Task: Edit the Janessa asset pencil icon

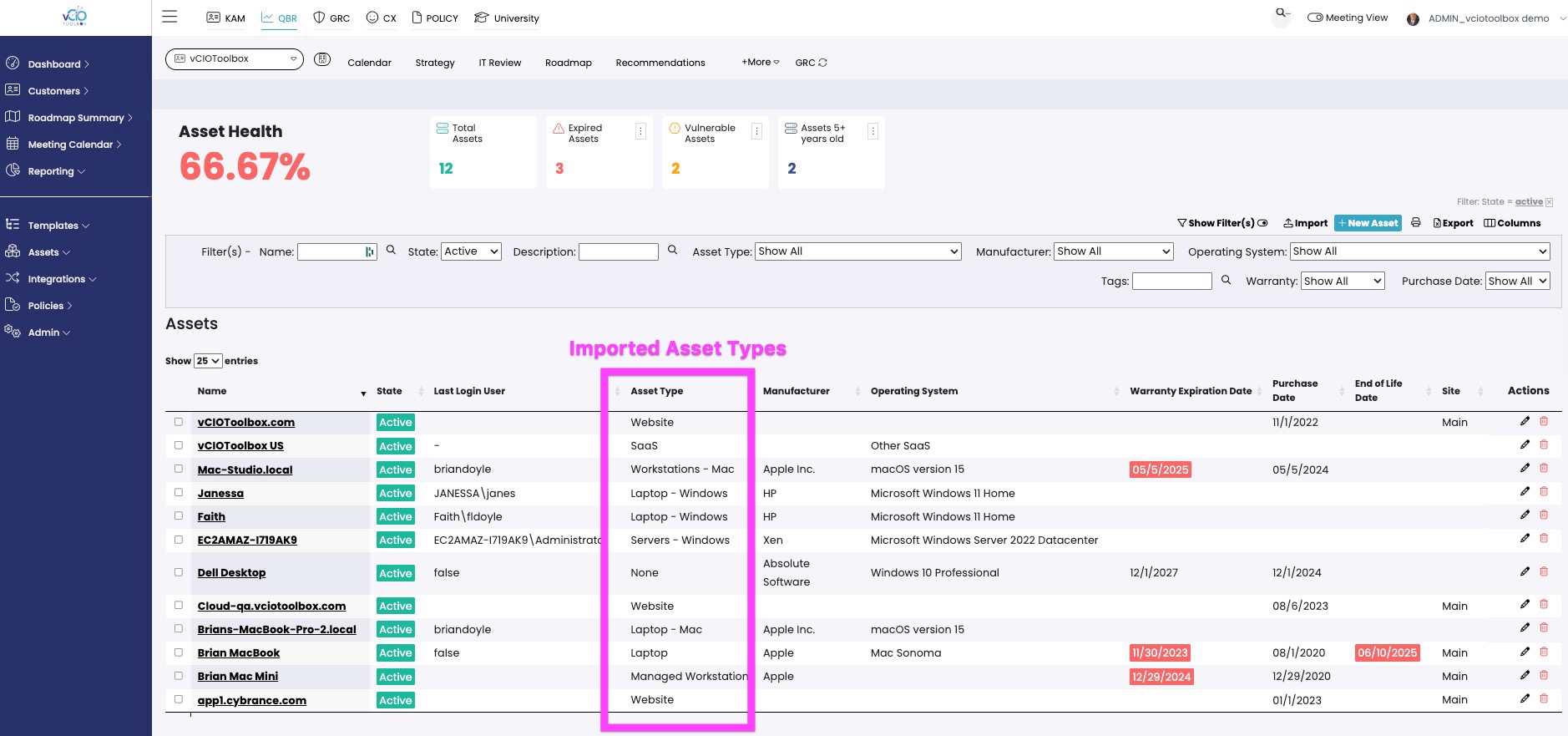Action: 1525,491
